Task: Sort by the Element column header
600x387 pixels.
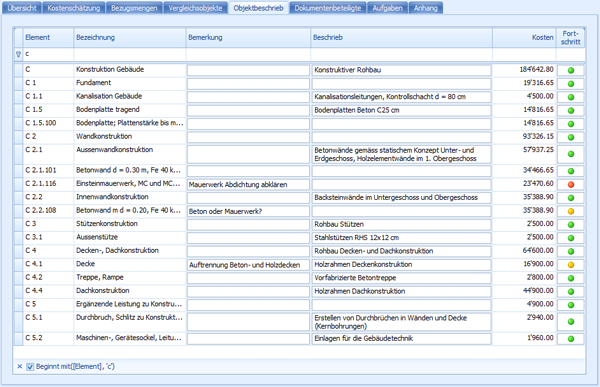Action: coord(48,38)
